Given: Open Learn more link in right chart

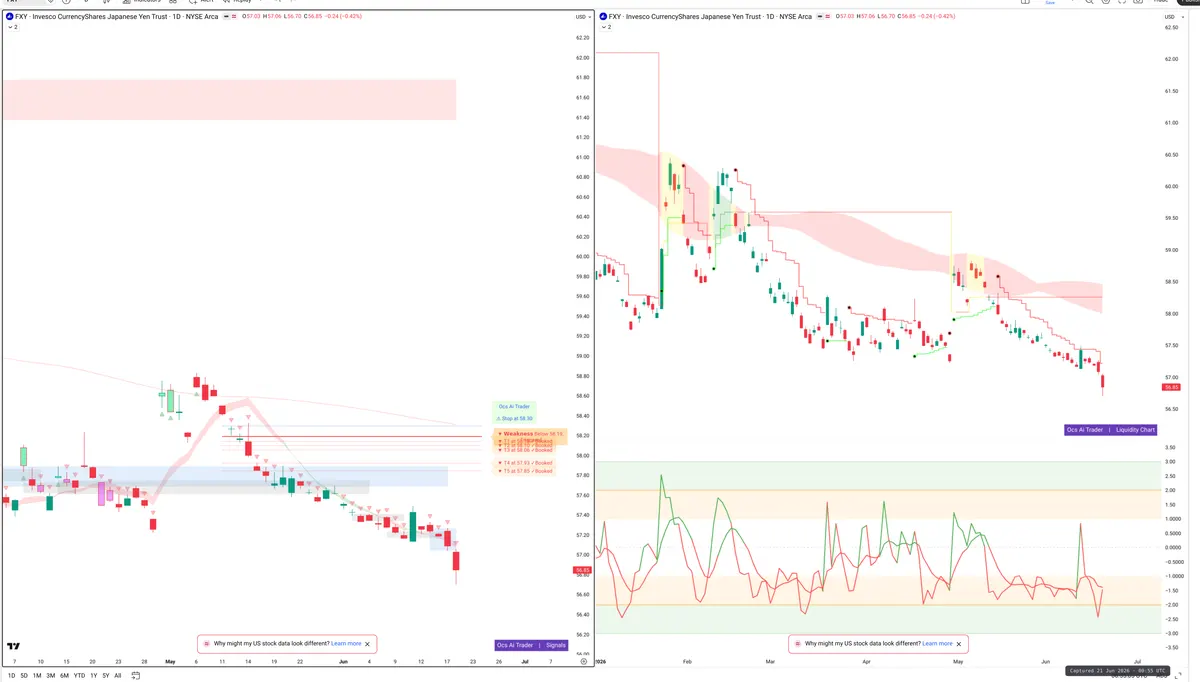Looking at the screenshot, I should pos(937,644).
